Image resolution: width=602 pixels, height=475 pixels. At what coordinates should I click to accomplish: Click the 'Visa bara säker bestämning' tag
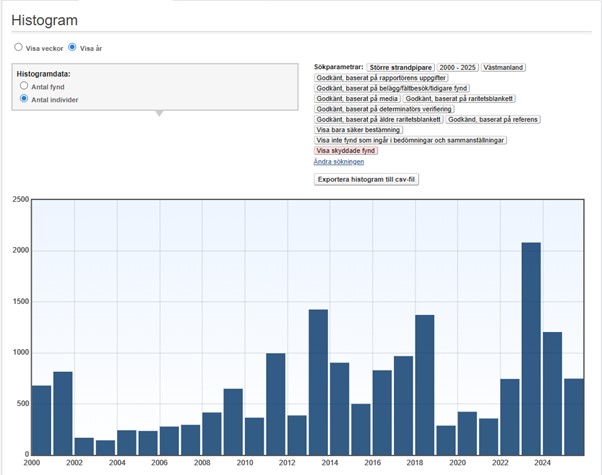click(359, 130)
